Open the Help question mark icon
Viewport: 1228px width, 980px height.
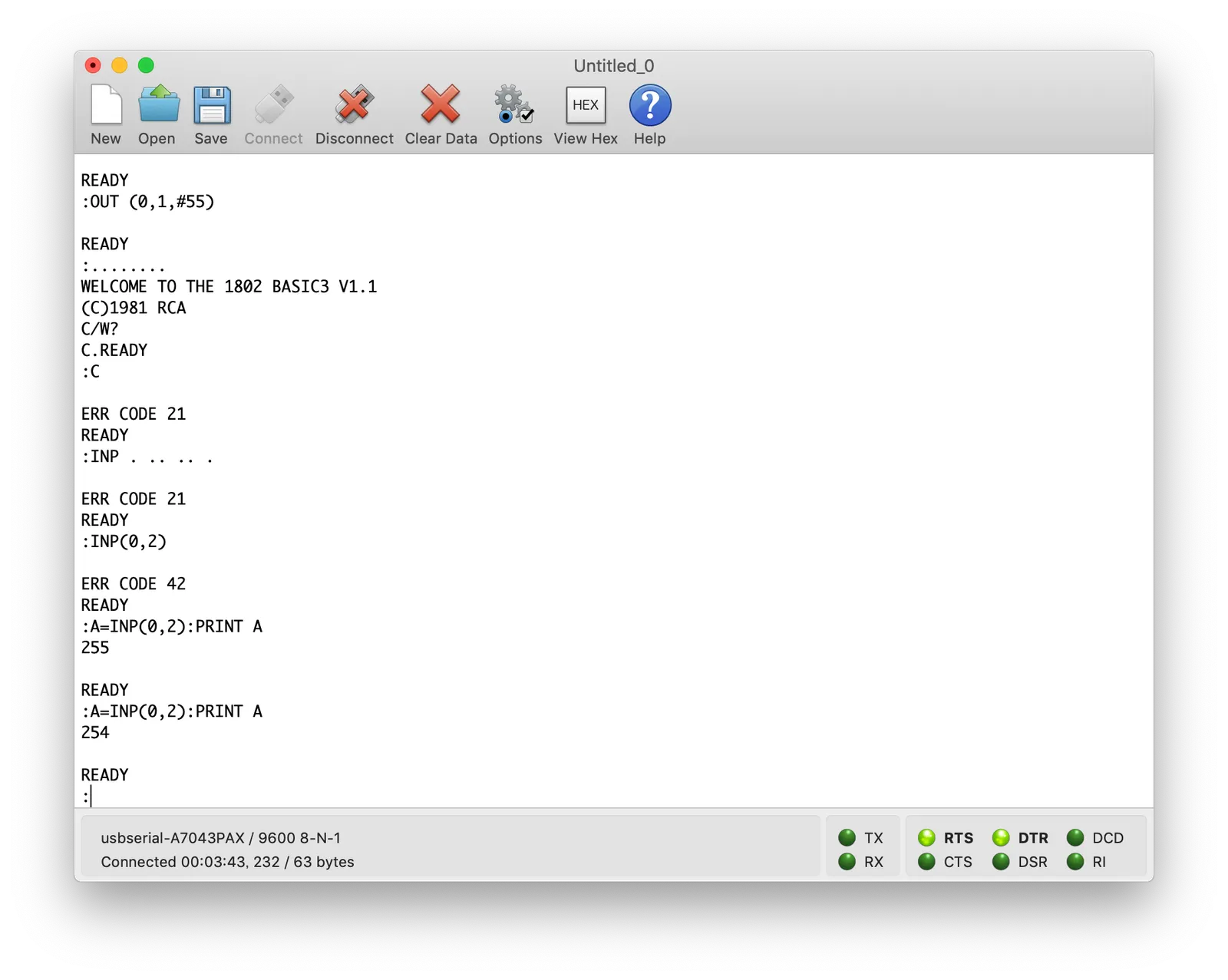pos(650,105)
